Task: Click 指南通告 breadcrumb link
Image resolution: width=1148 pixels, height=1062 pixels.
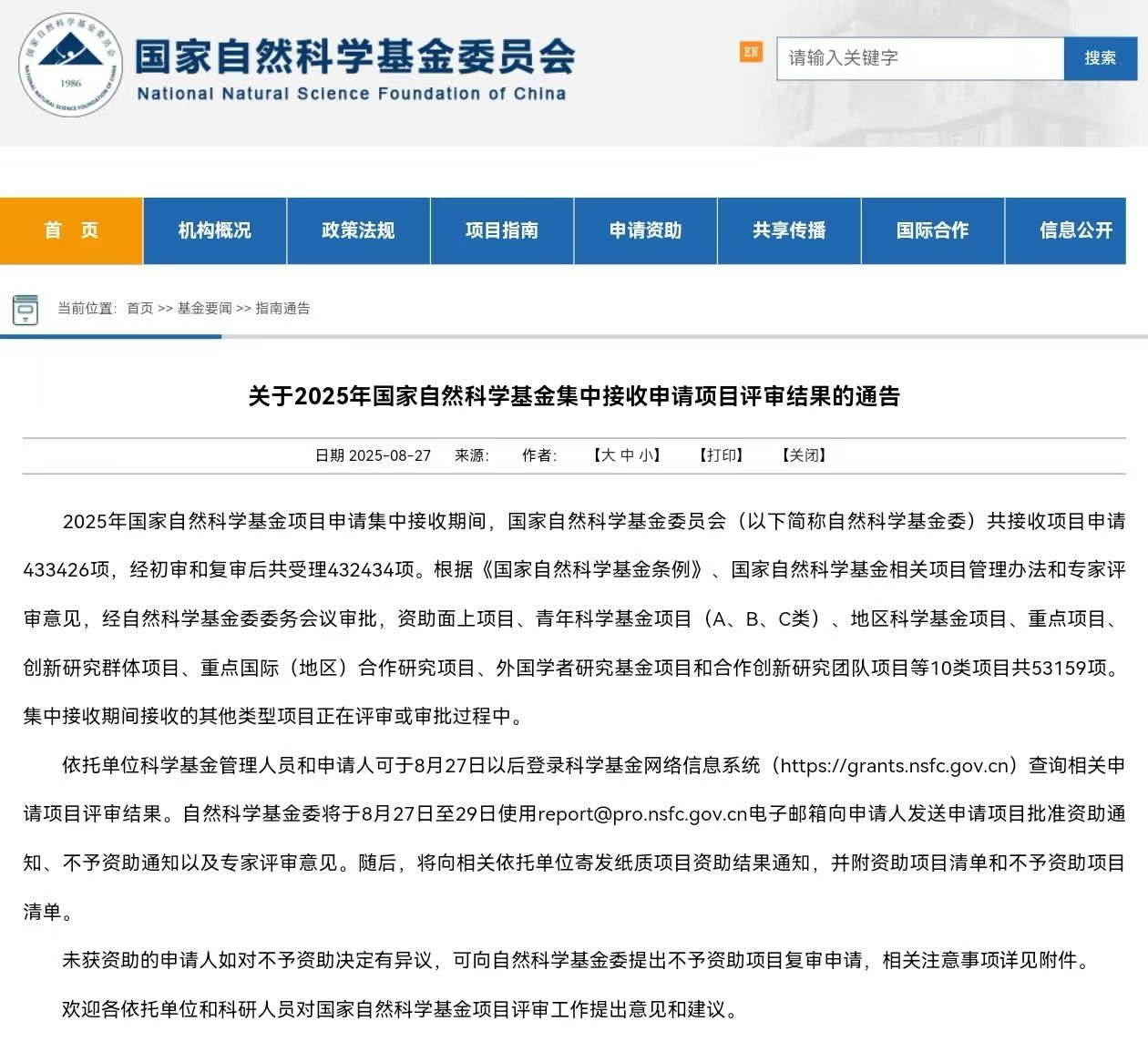Action: click(282, 309)
